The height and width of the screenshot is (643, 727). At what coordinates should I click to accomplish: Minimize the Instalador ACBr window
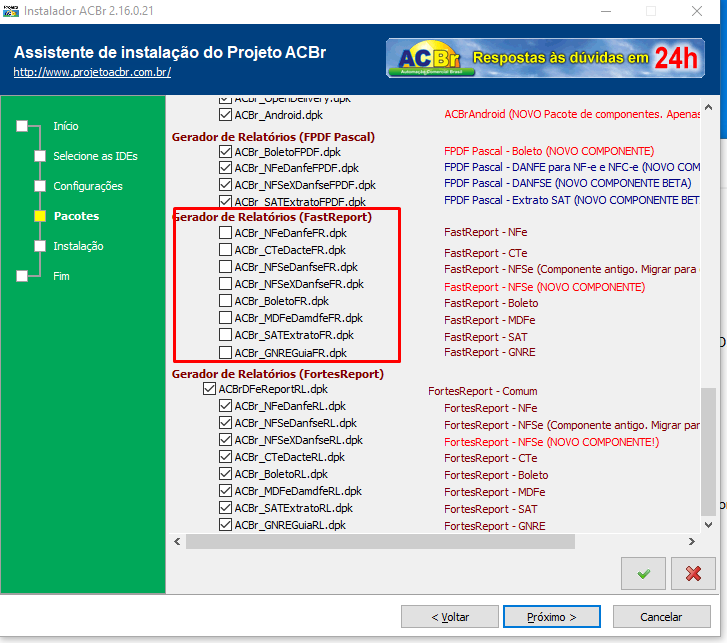(x=606, y=11)
